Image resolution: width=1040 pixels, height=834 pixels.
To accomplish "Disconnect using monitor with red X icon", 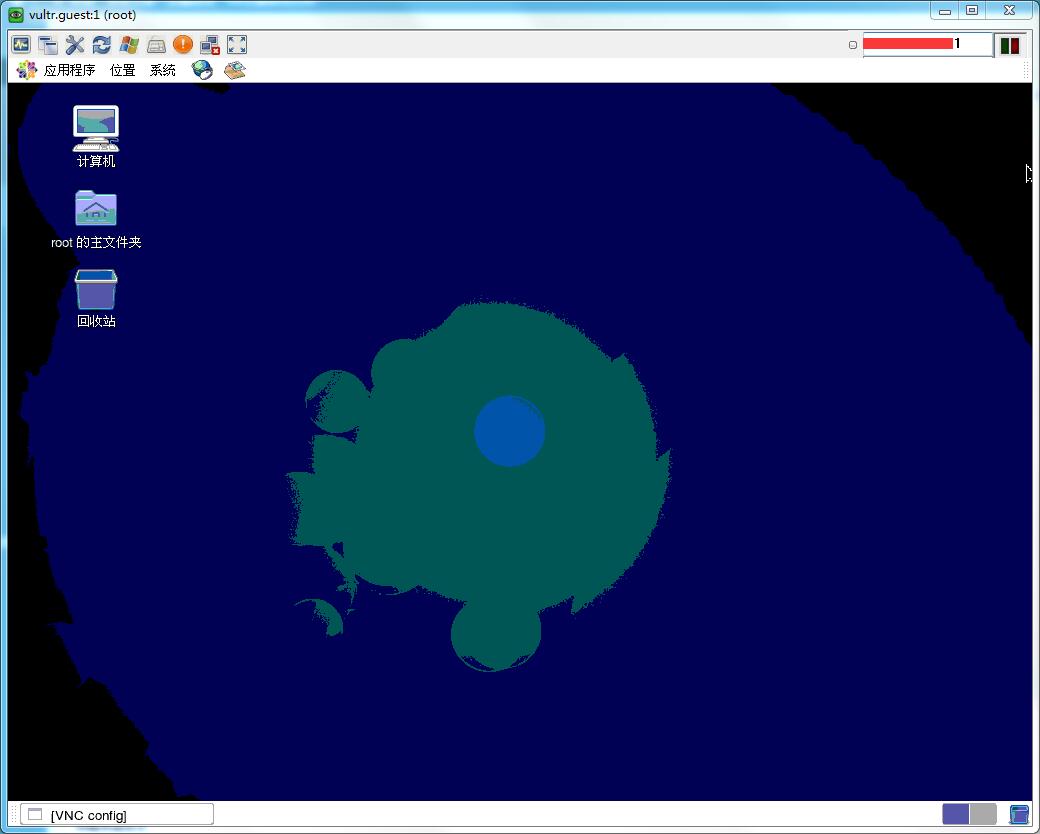I will 210,44.
